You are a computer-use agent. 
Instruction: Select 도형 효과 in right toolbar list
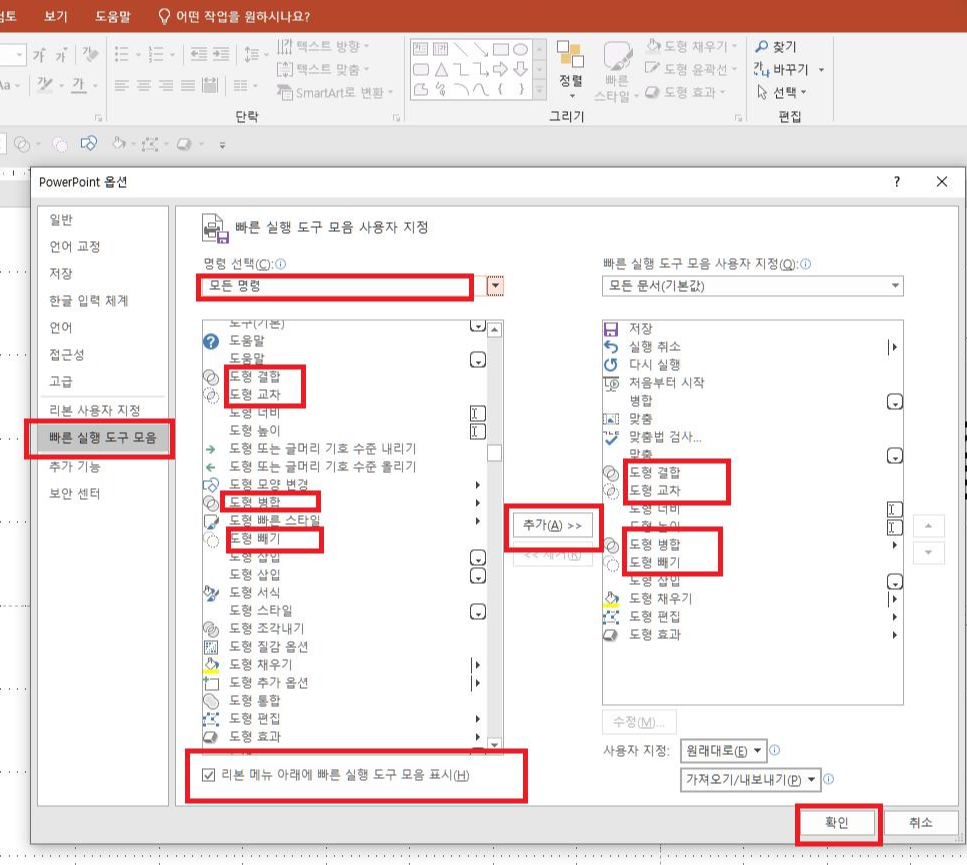[752, 634]
